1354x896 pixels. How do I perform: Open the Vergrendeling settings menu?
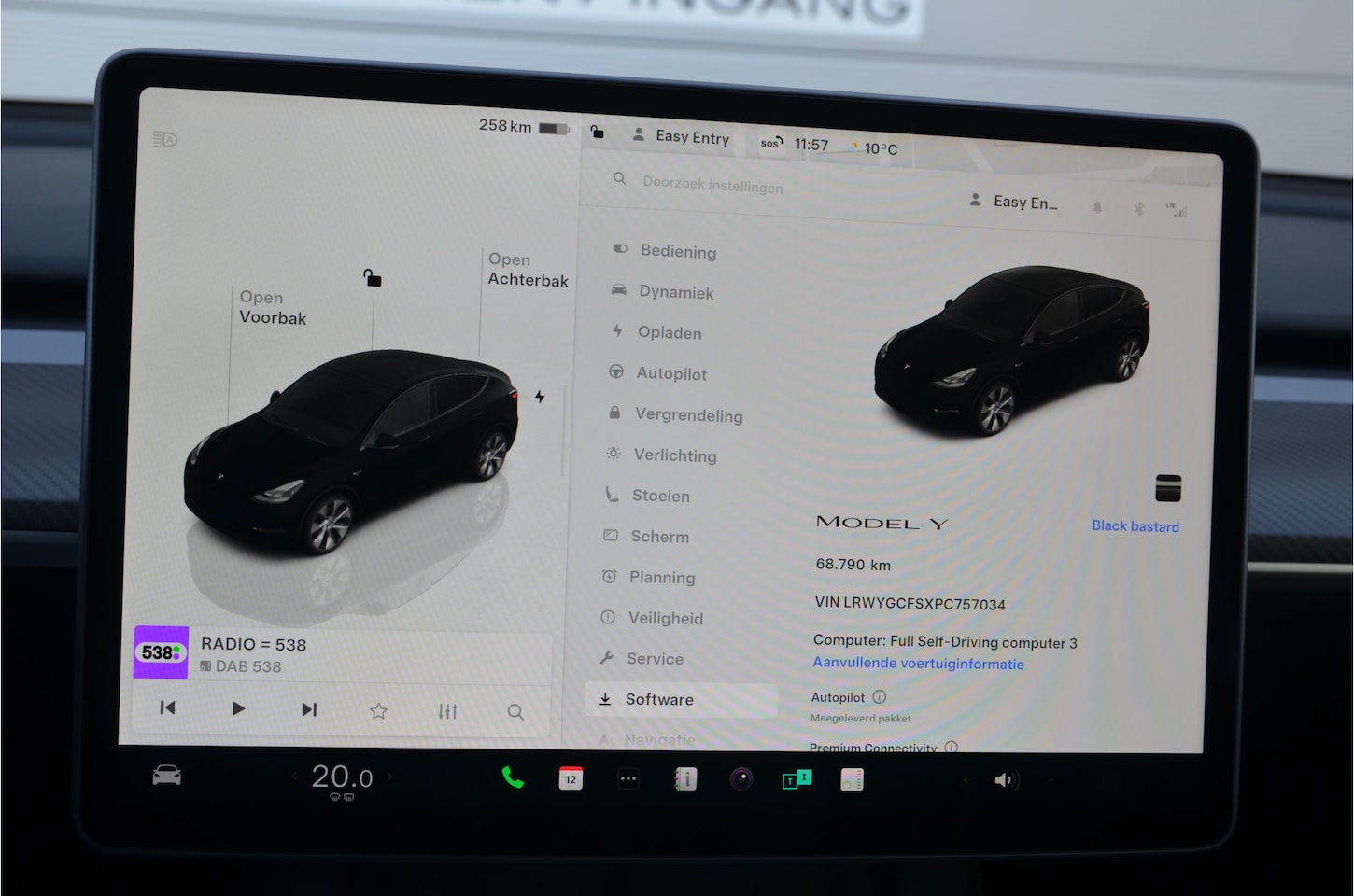[688, 414]
